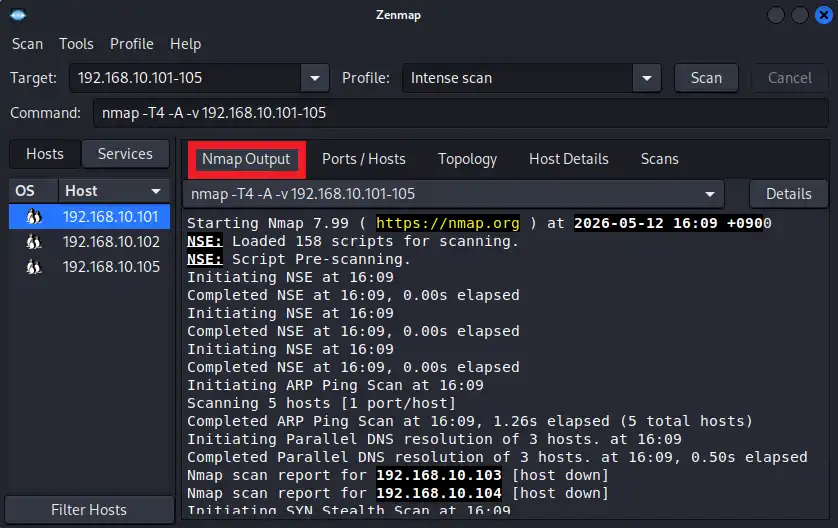Switch to the Topology tab

467,159
